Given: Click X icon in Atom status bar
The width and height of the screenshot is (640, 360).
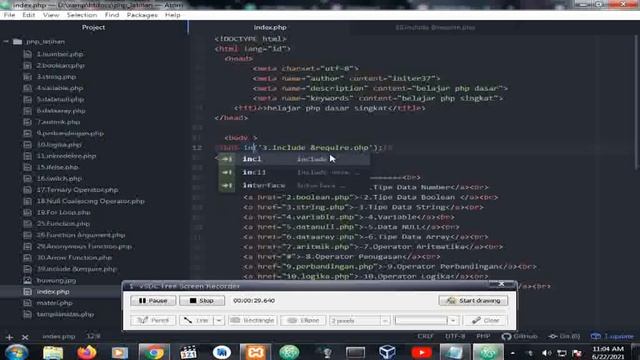Looking at the screenshot, I should [25, 337].
